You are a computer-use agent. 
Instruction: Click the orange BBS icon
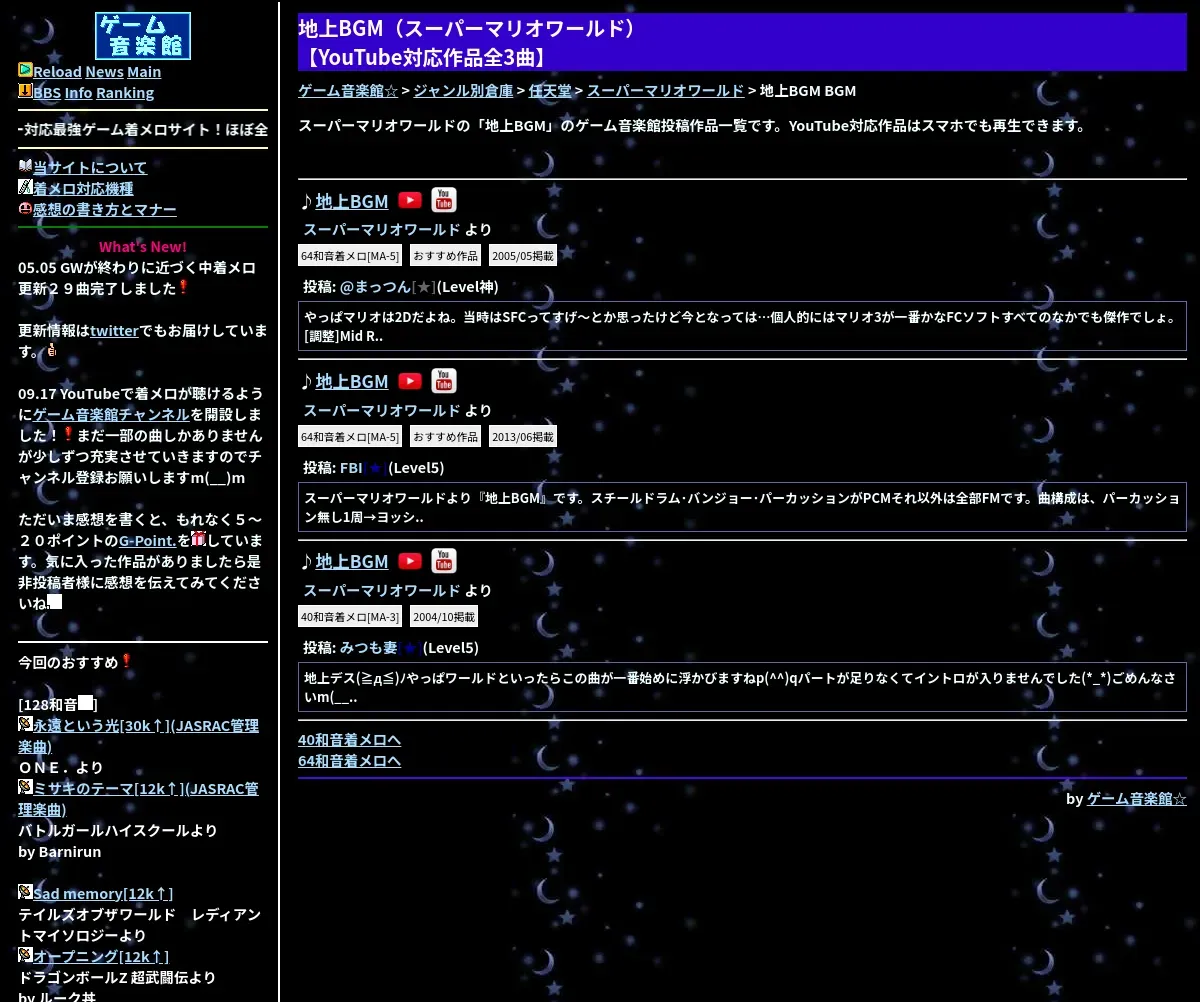[25, 91]
